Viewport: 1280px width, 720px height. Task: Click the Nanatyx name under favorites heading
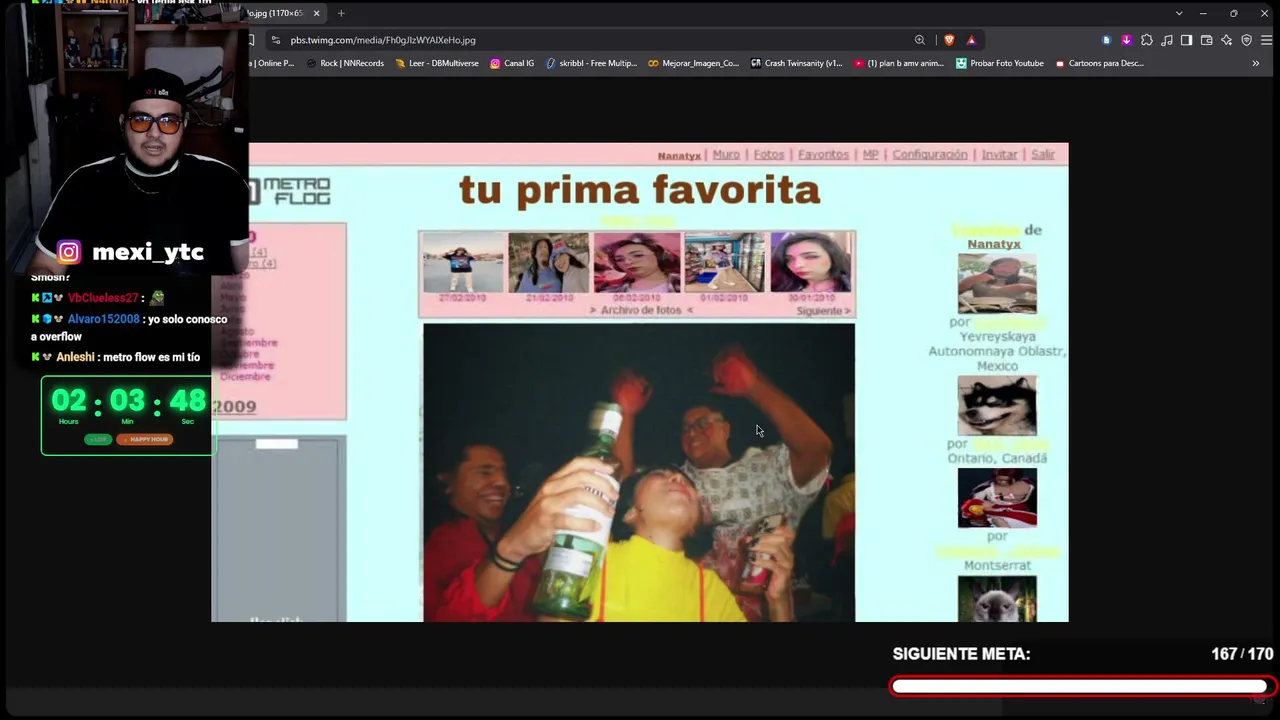click(994, 244)
